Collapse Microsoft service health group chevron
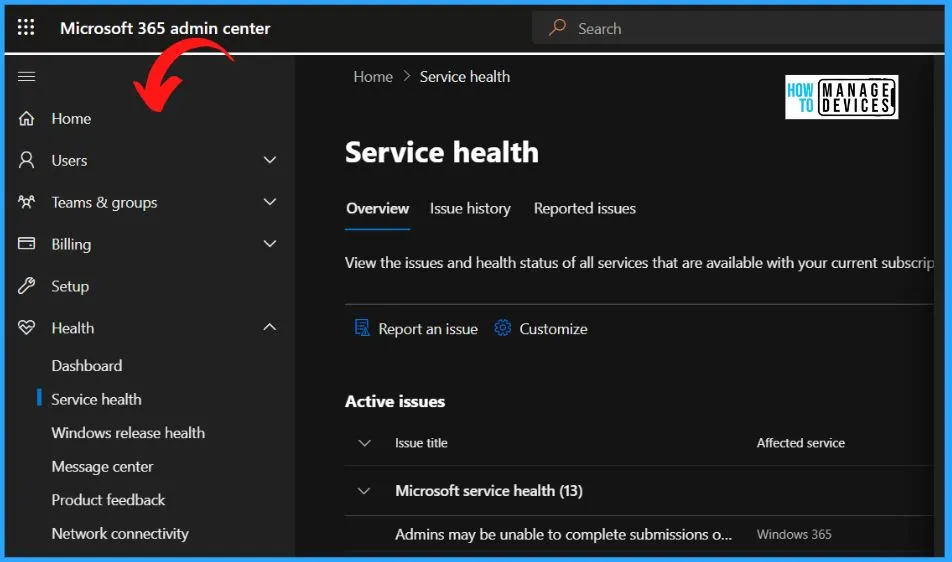The image size is (952, 562). click(x=364, y=491)
